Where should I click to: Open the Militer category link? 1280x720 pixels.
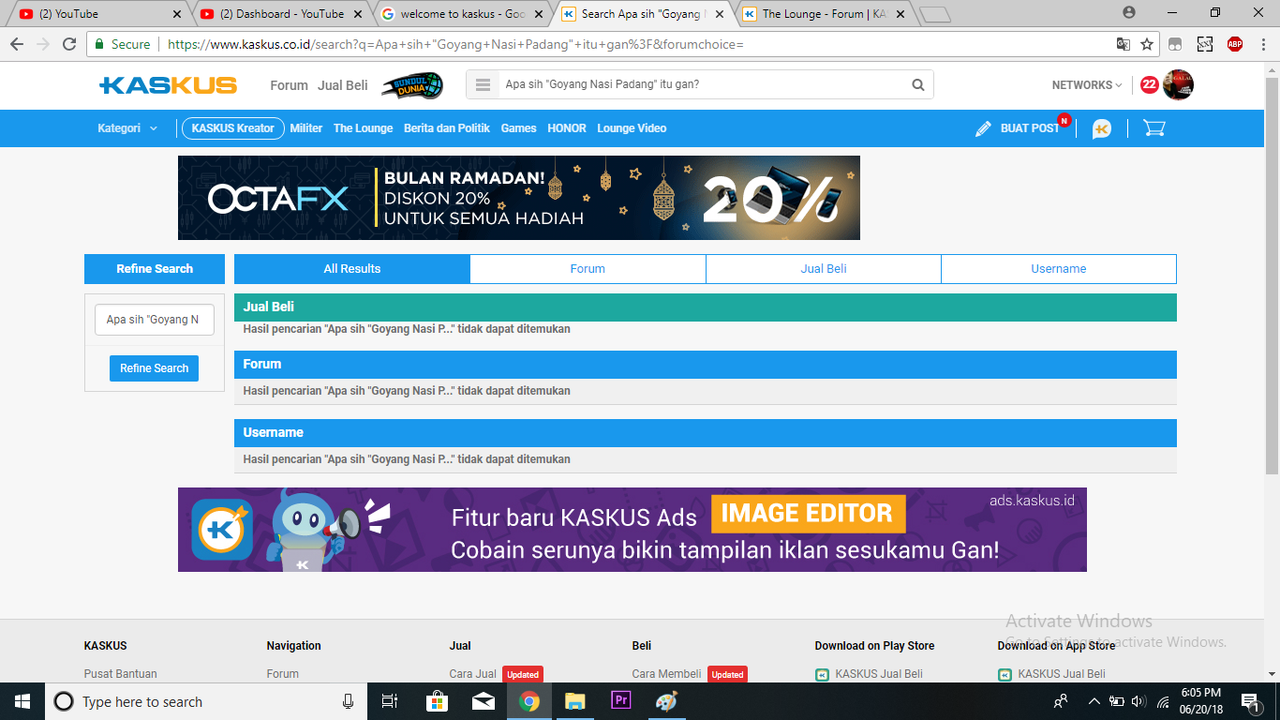(307, 128)
